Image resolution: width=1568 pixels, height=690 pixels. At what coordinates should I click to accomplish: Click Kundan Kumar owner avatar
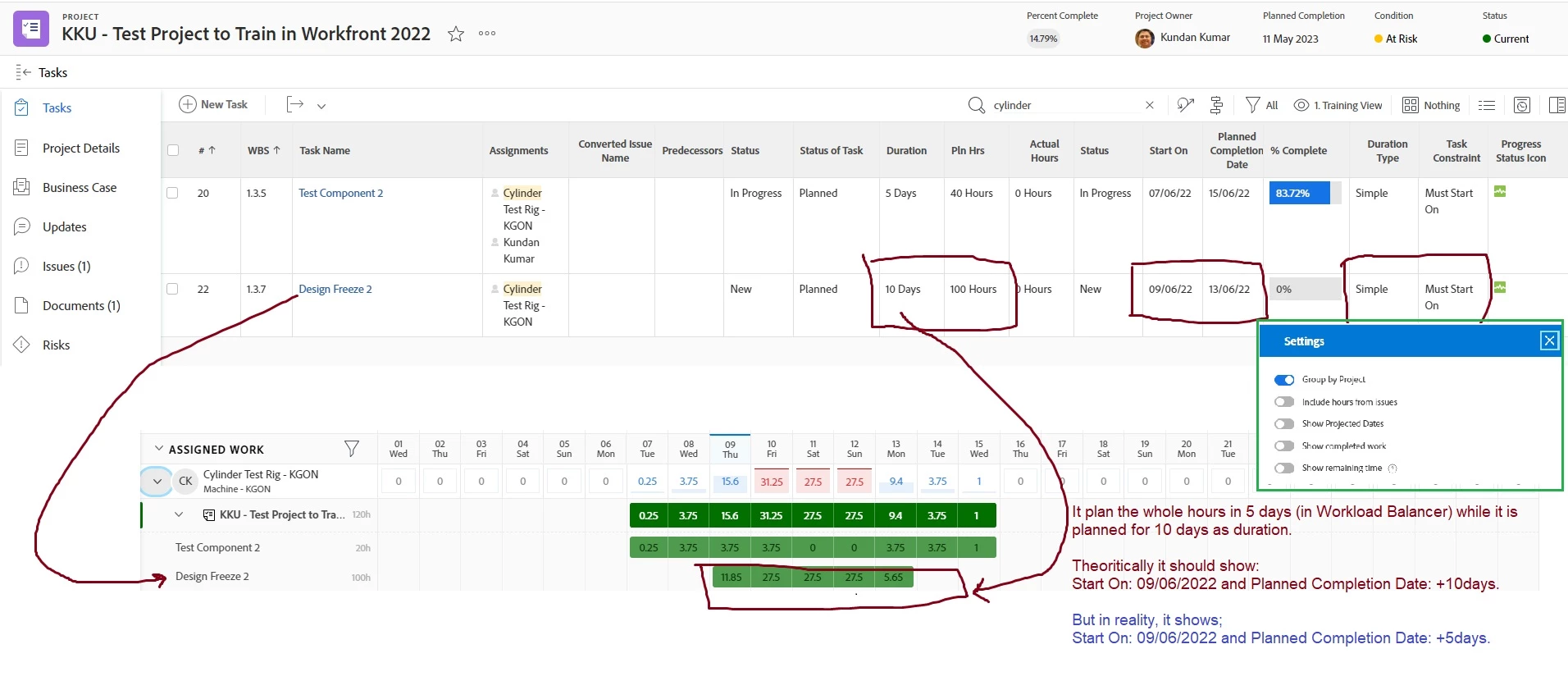(x=1145, y=38)
